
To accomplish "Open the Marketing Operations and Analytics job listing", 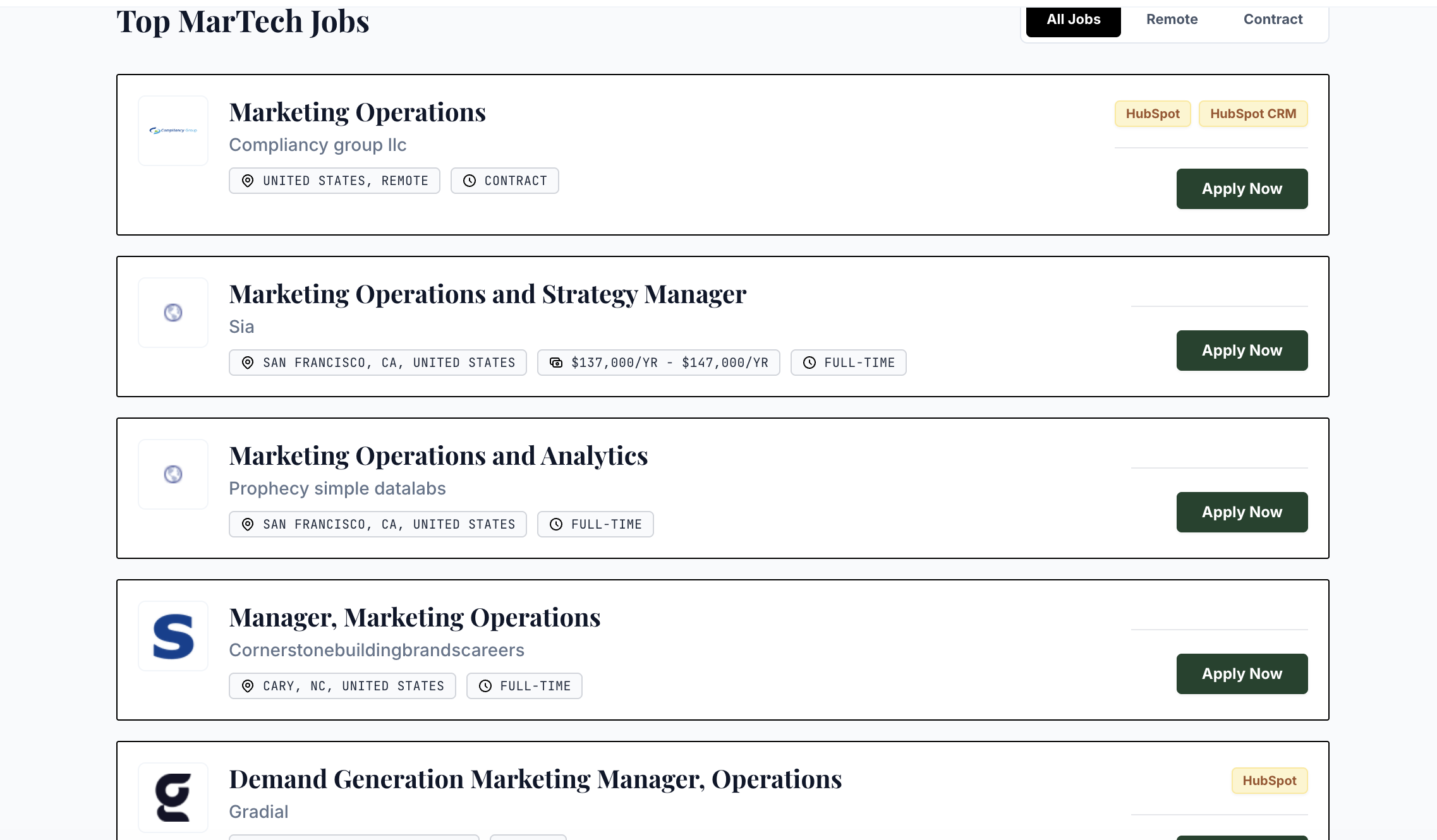I will (x=439, y=455).
